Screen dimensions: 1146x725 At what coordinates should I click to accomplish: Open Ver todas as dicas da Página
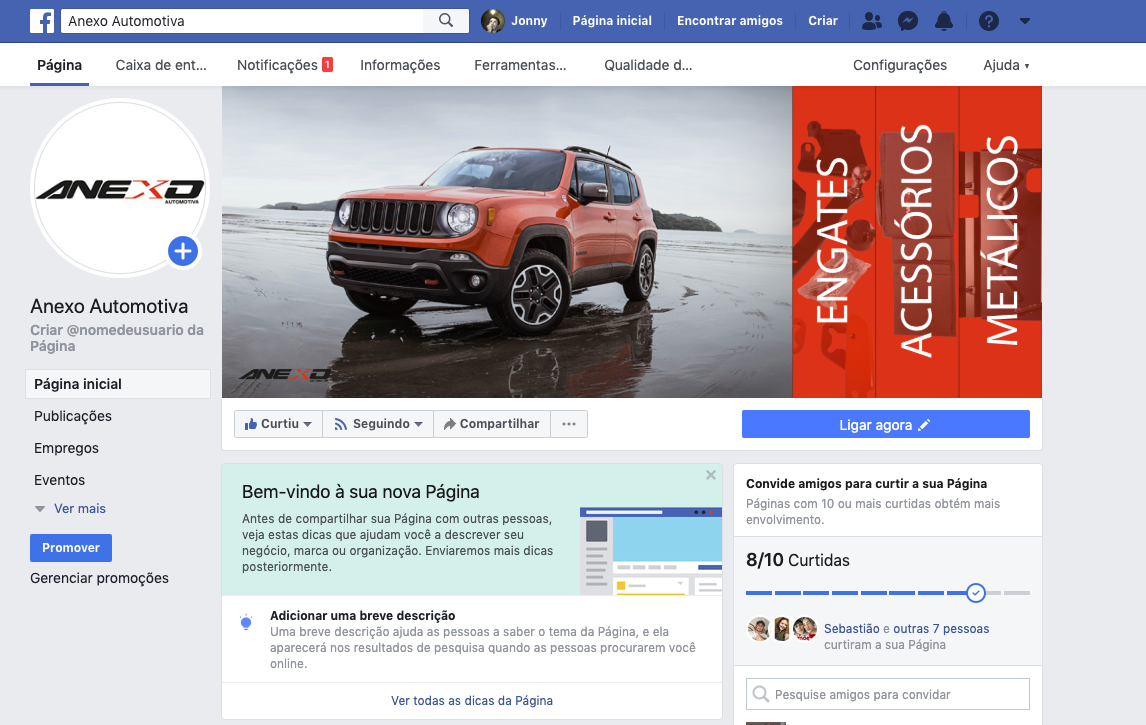(x=471, y=701)
